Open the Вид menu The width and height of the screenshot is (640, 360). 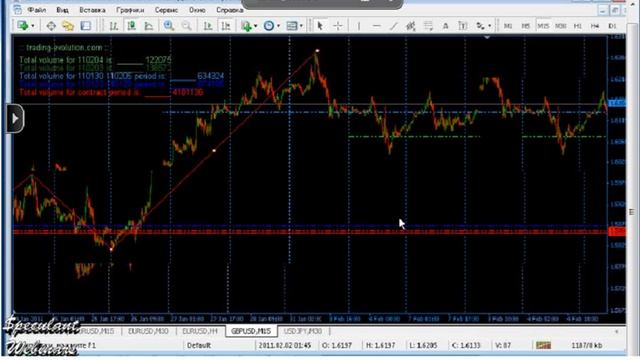[62, 9]
